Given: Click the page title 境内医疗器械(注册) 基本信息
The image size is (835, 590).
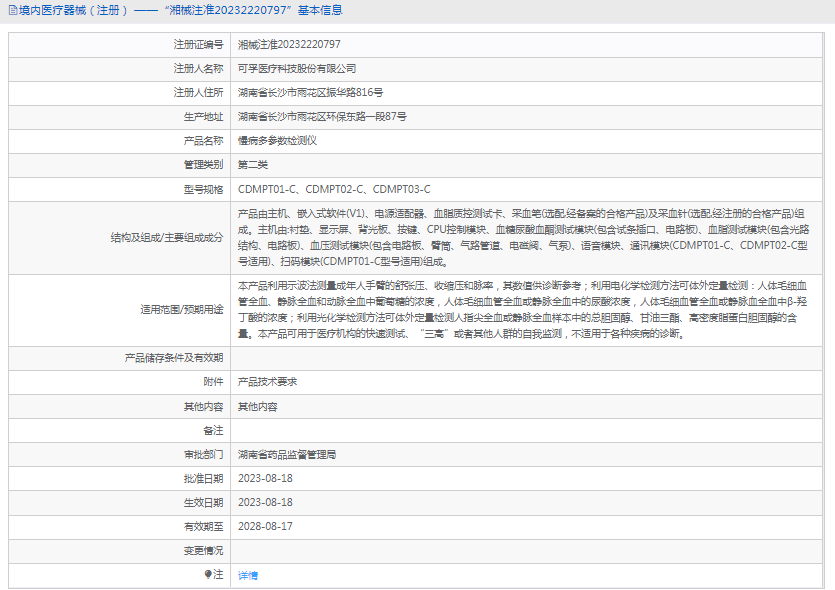Looking at the screenshot, I should (181, 11).
